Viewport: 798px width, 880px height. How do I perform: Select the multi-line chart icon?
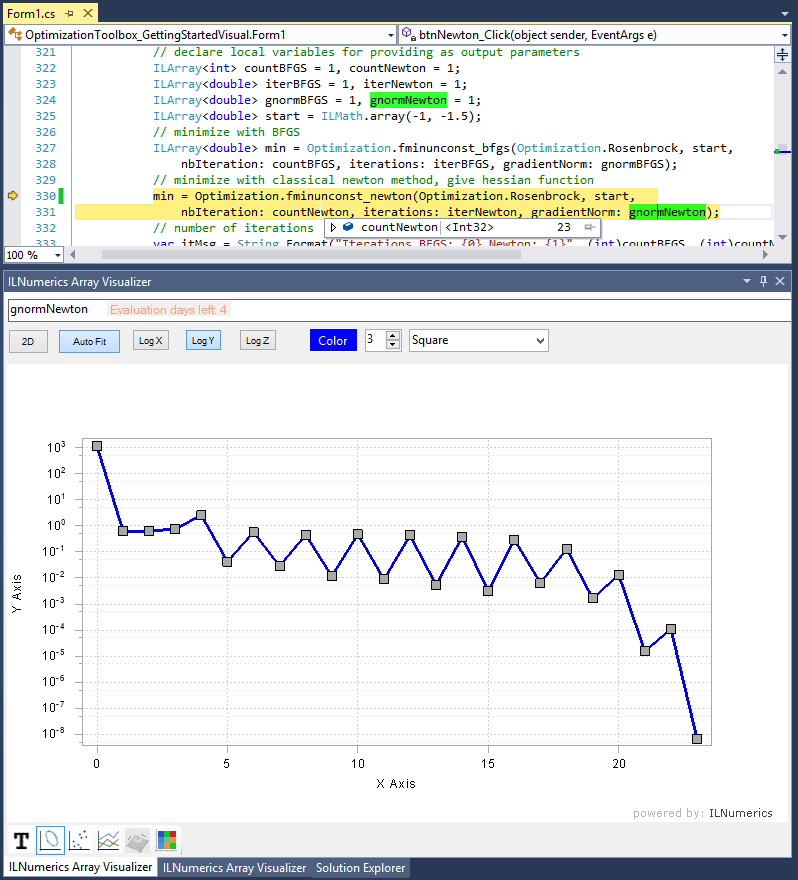click(108, 840)
